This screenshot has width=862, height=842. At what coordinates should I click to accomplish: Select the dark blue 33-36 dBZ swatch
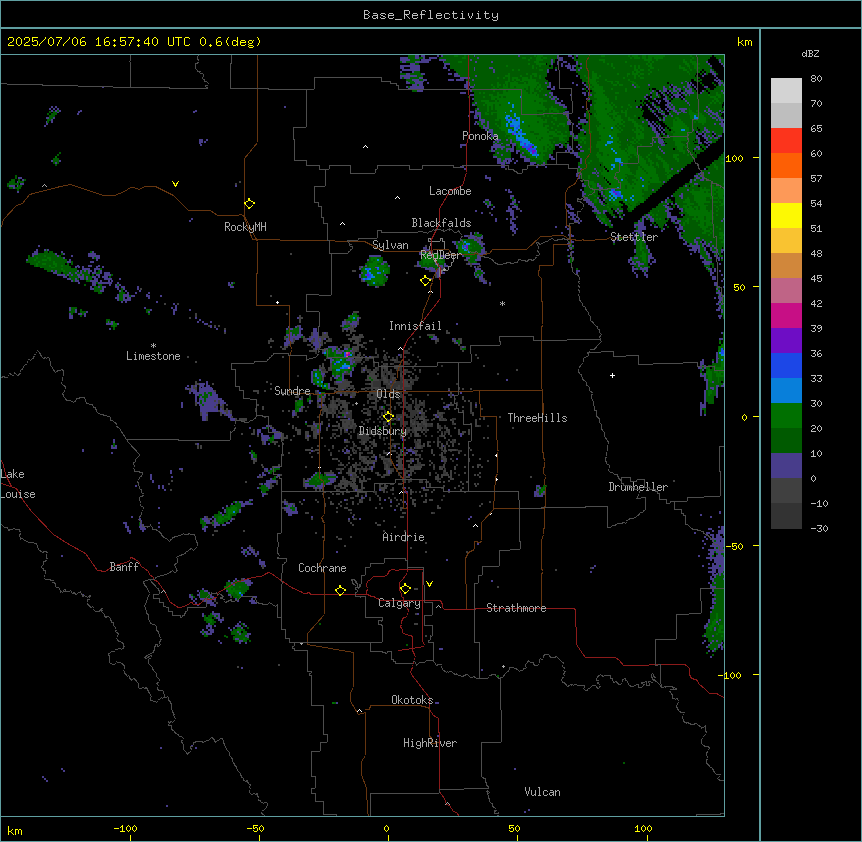[786, 365]
